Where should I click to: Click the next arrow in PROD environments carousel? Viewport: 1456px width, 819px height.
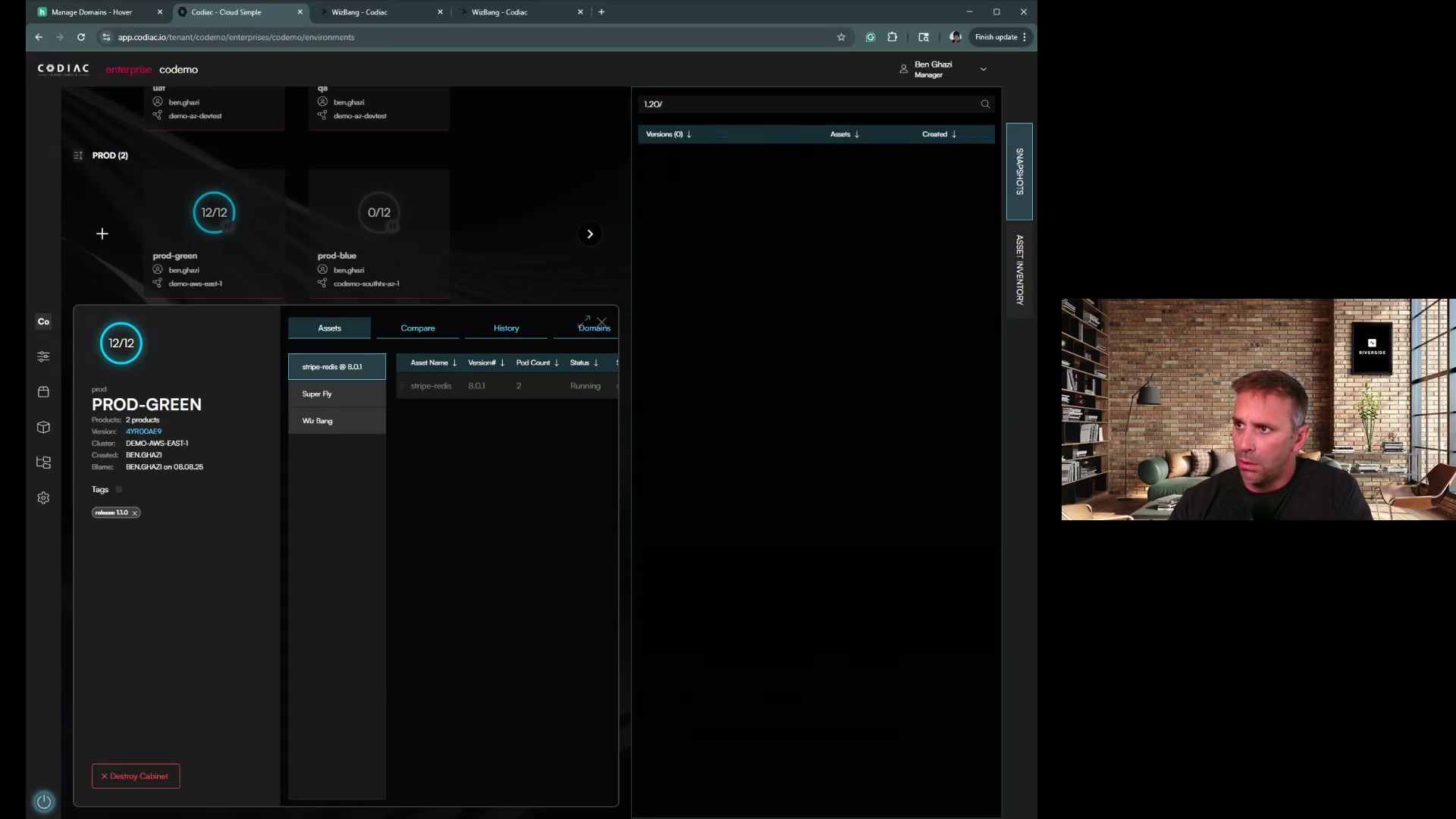tap(590, 234)
